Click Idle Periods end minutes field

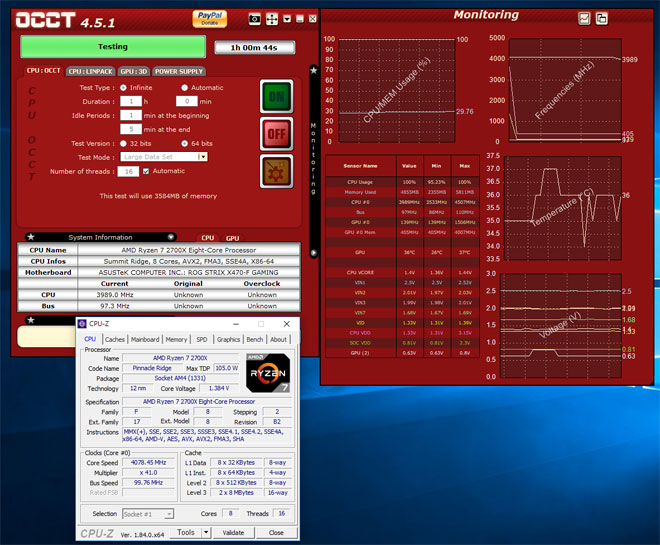(131, 129)
